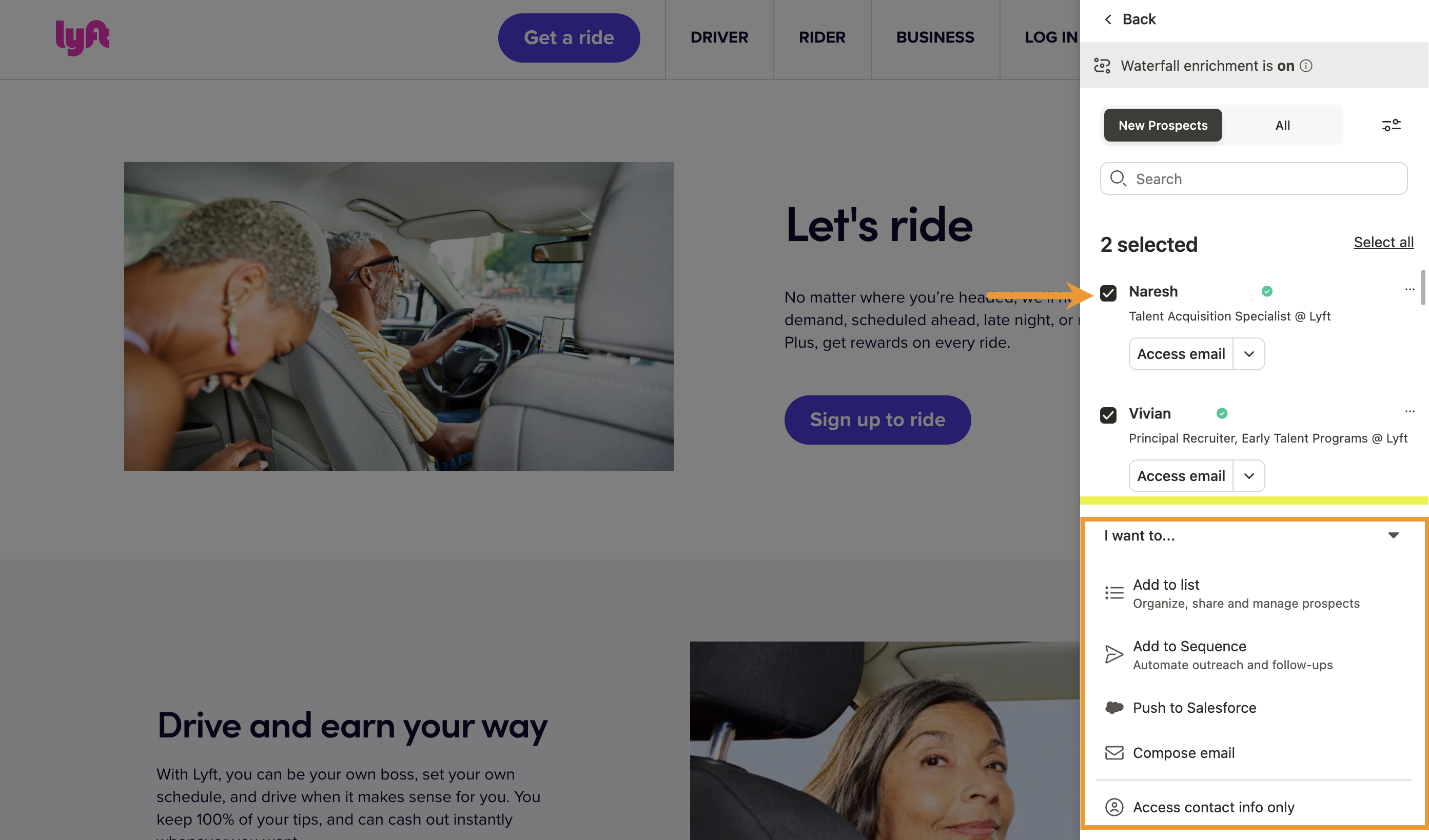Click the Waterfall enrichment info icon
This screenshot has width=1429, height=840.
coord(1306,66)
